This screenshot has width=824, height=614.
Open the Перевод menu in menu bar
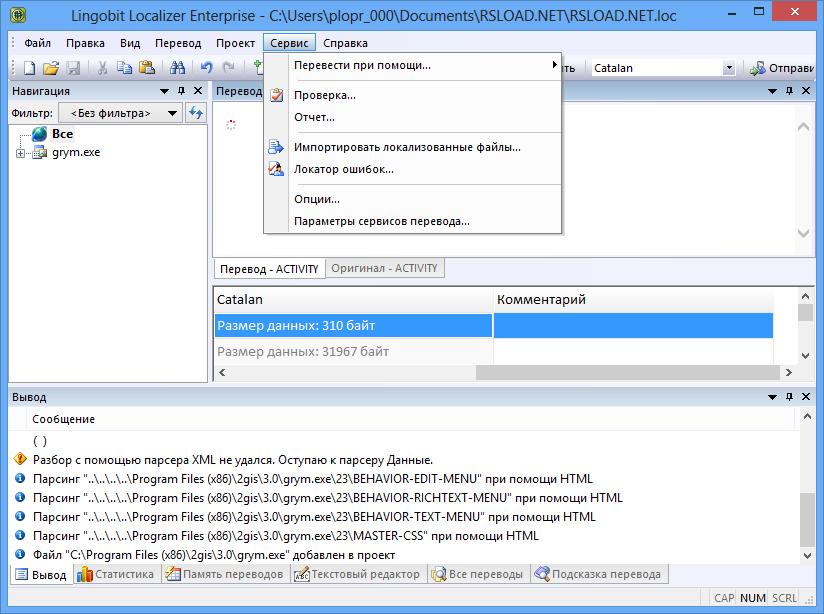coord(178,43)
